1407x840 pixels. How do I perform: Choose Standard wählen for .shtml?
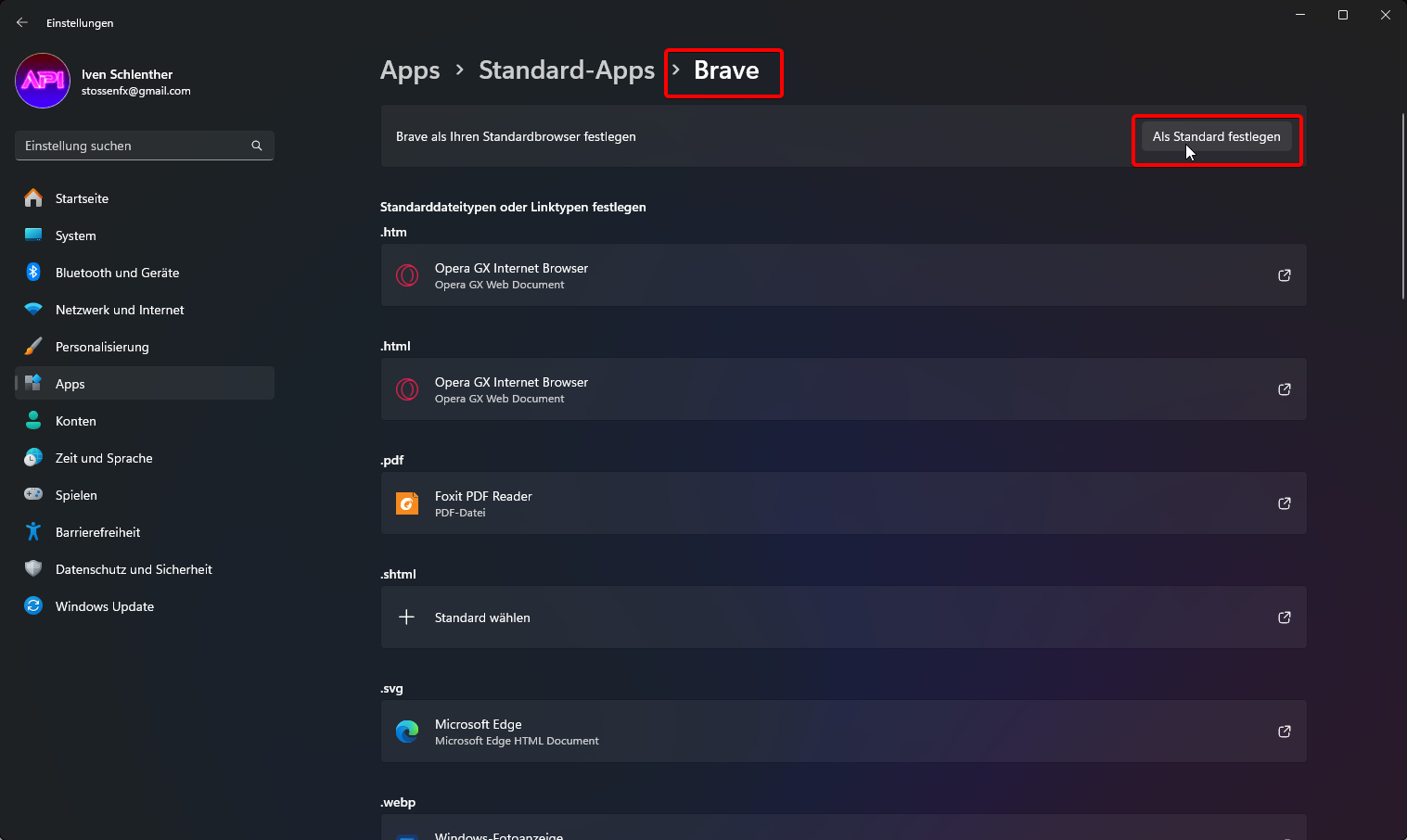(482, 617)
